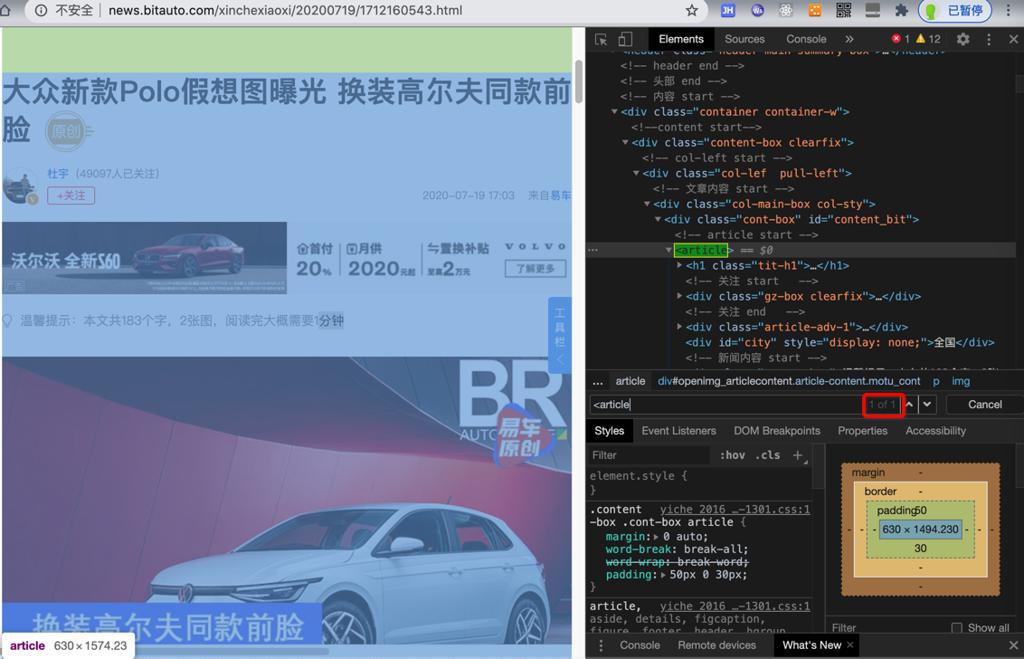
Task: Click the +关注 follow button
Action: click(71, 195)
